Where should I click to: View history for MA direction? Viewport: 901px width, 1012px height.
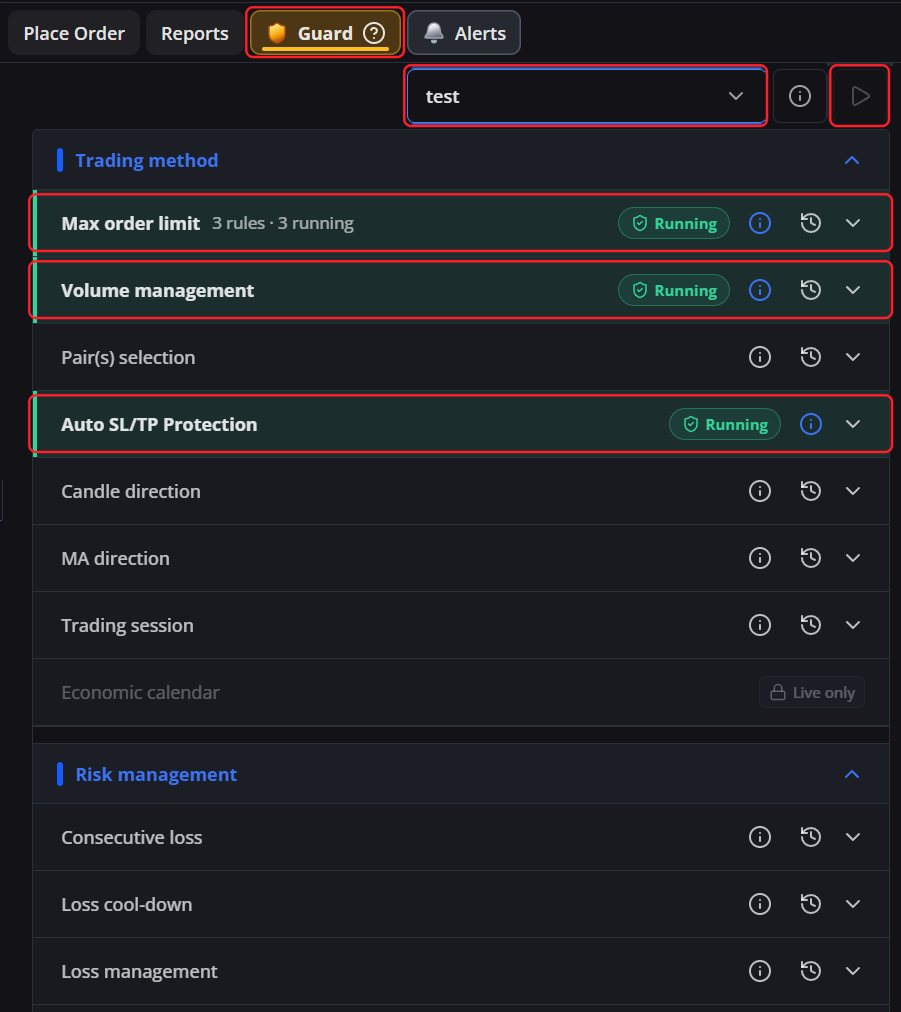(811, 558)
